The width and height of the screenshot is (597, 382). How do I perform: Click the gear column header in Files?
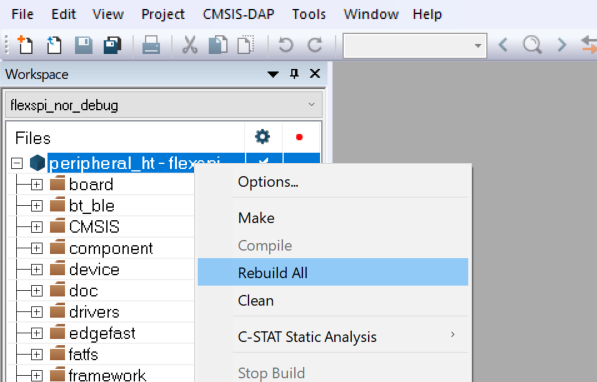[263, 137]
